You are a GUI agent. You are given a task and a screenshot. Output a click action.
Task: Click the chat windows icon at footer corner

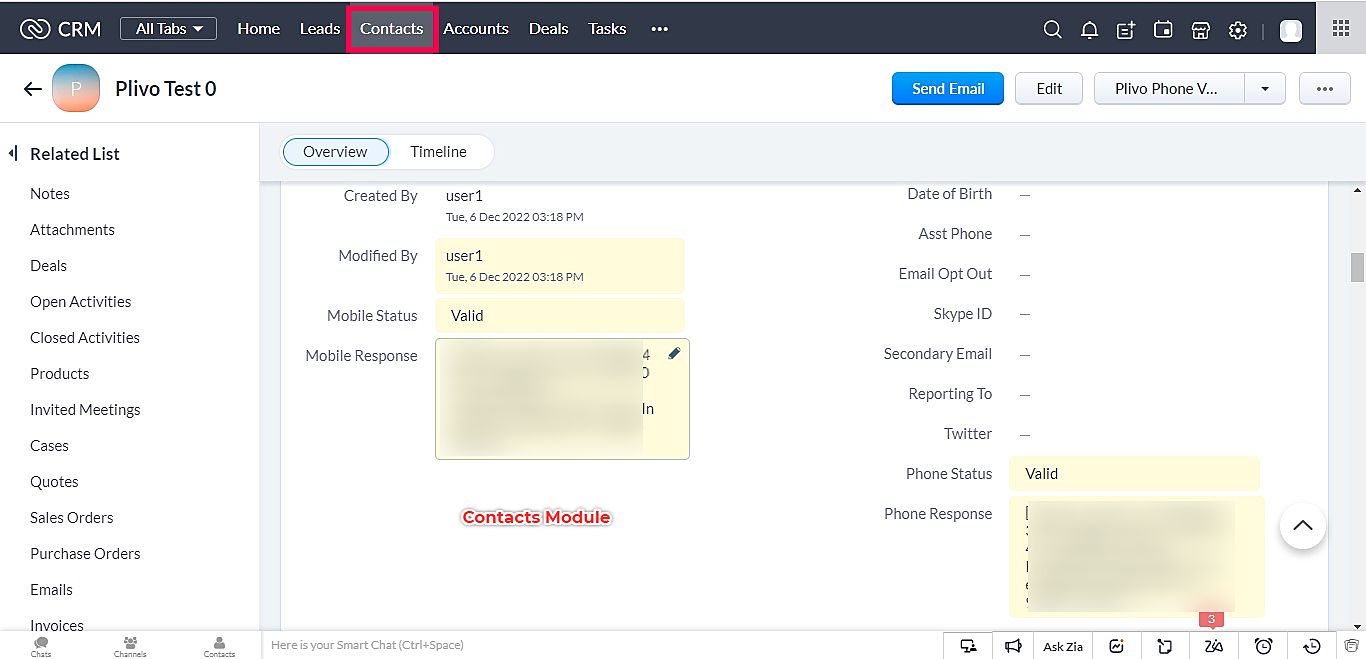pyautogui.click(x=1352, y=646)
